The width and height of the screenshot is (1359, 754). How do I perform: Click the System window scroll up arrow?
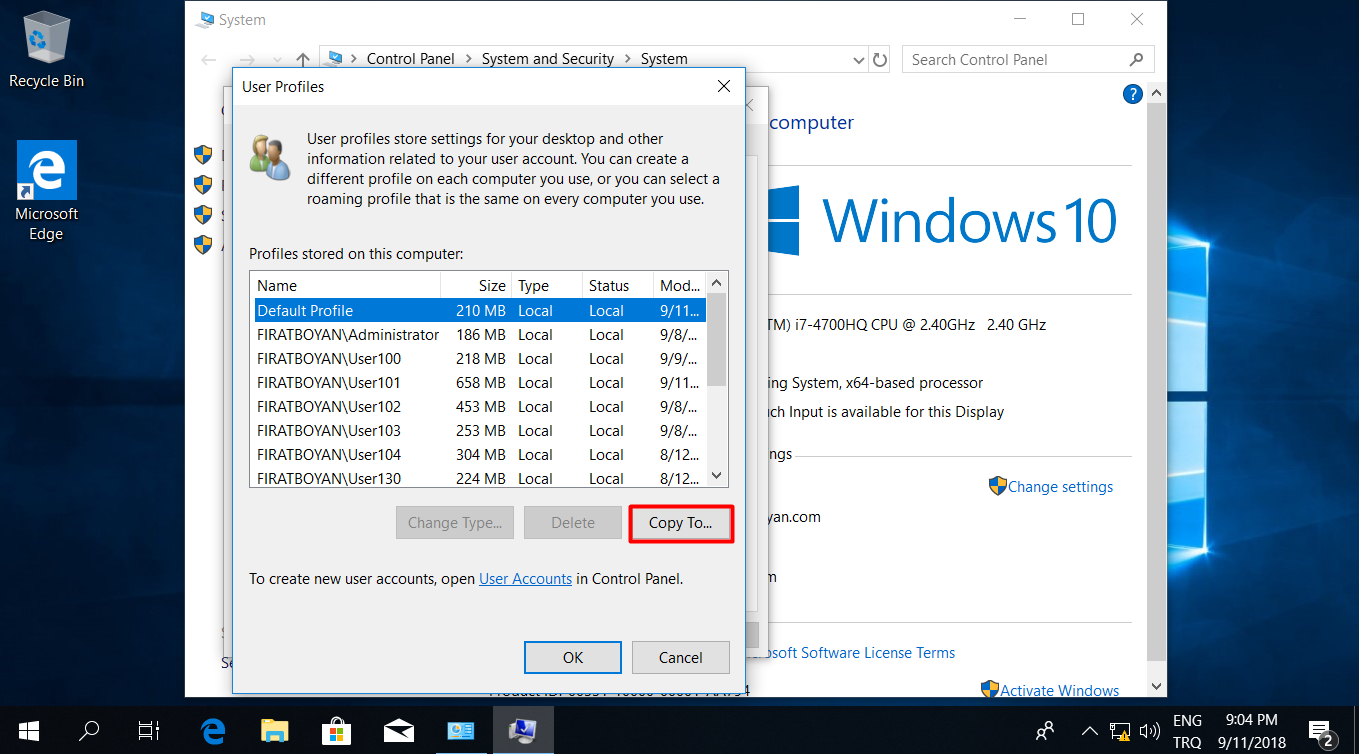(1156, 93)
